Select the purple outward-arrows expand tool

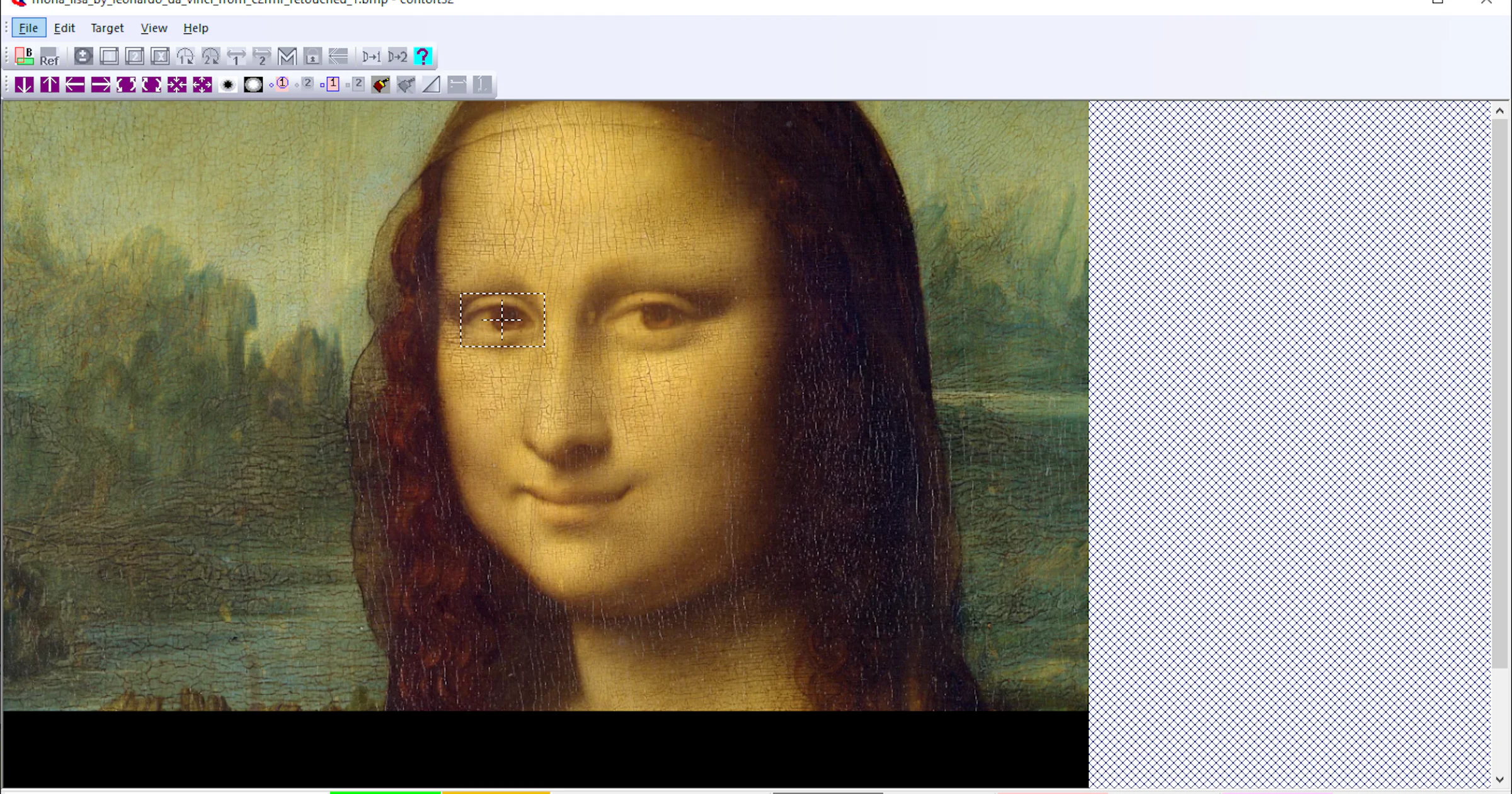[x=202, y=84]
